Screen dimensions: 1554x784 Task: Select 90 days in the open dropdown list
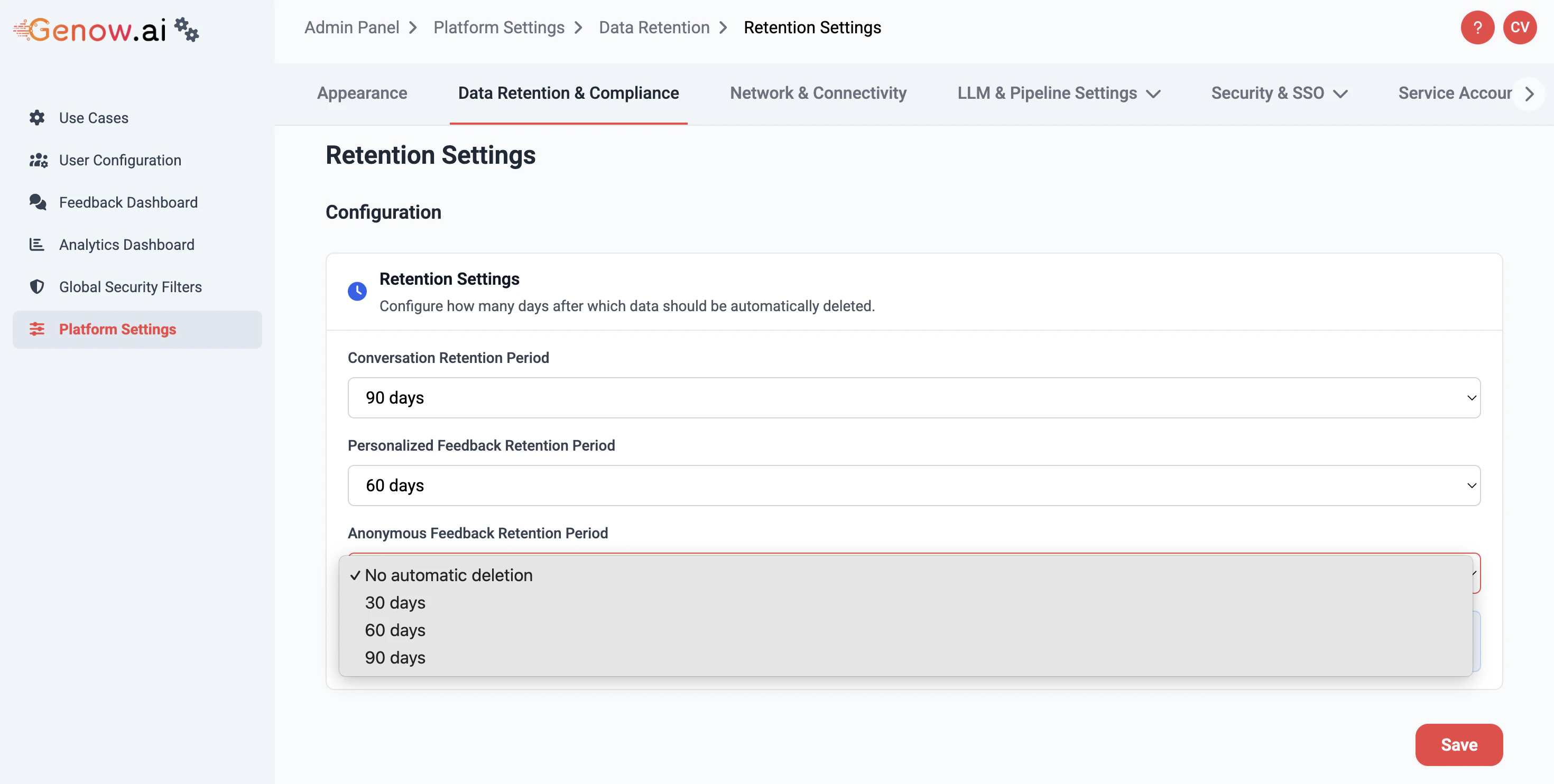click(905, 657)
